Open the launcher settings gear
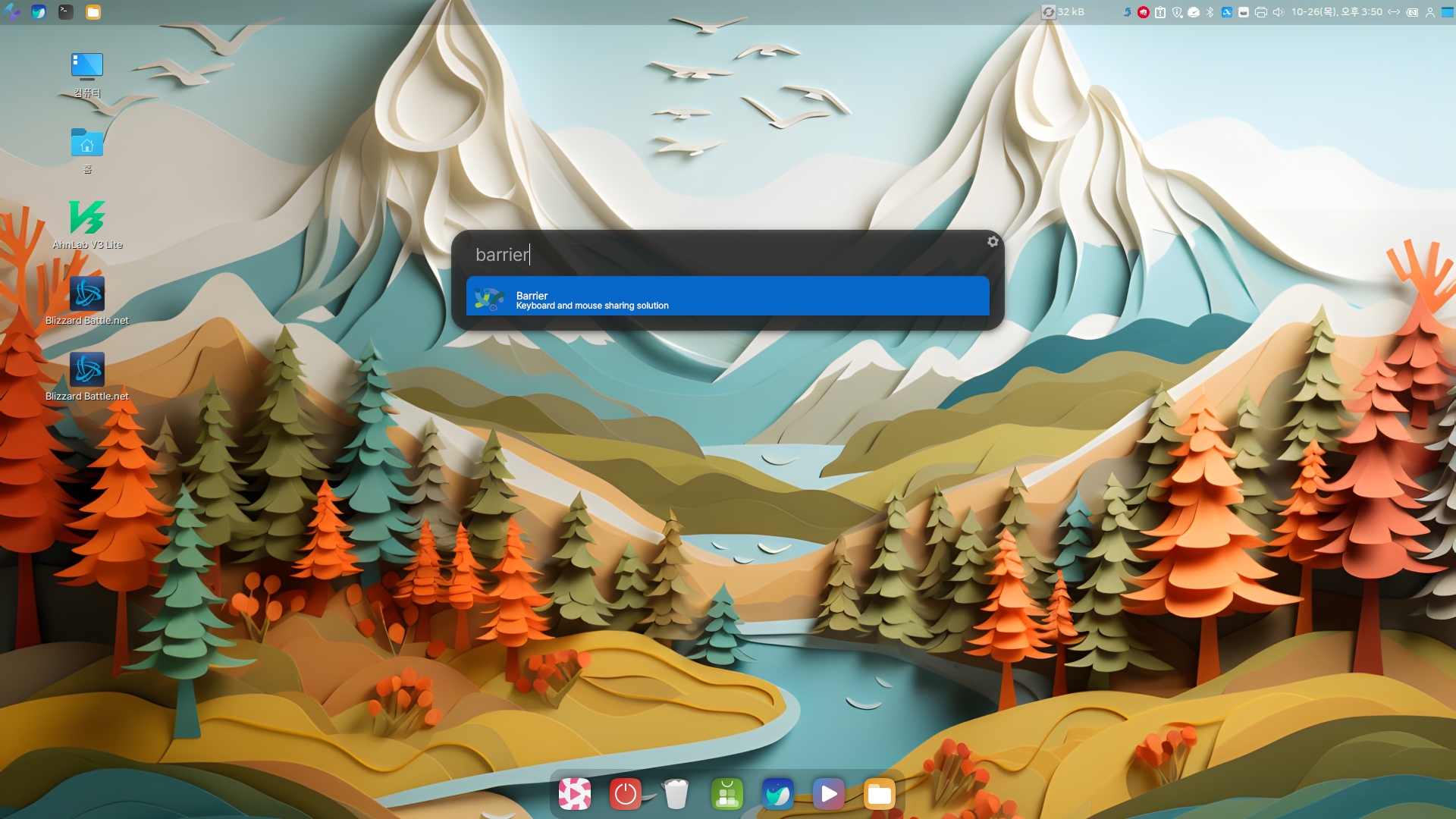The image size is (1456, 819). pyautogui.click(x=993, y=242)
